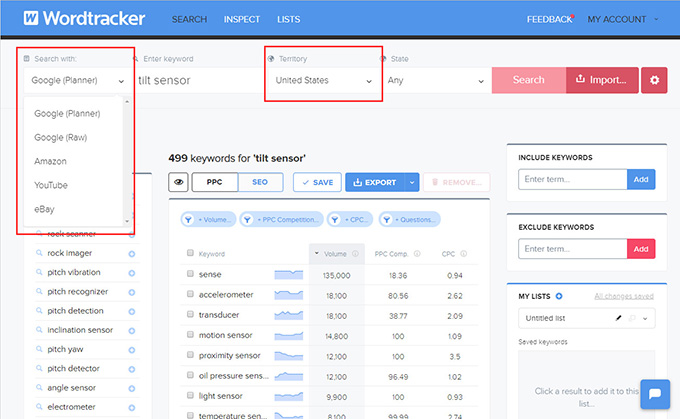Viewport: 680px width, 419px height.
Task: Toggle the select-all Keyword header checkbox
Action: [x=190, y=254]
